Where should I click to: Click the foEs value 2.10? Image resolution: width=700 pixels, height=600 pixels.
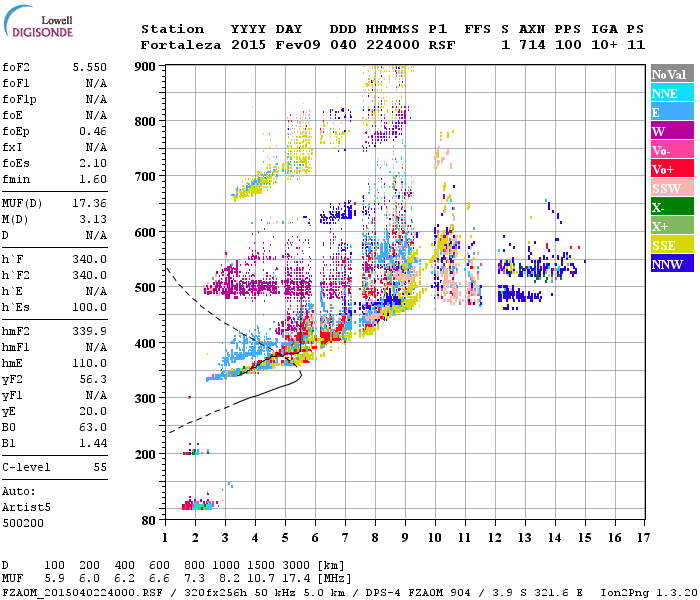coord(93,163)
